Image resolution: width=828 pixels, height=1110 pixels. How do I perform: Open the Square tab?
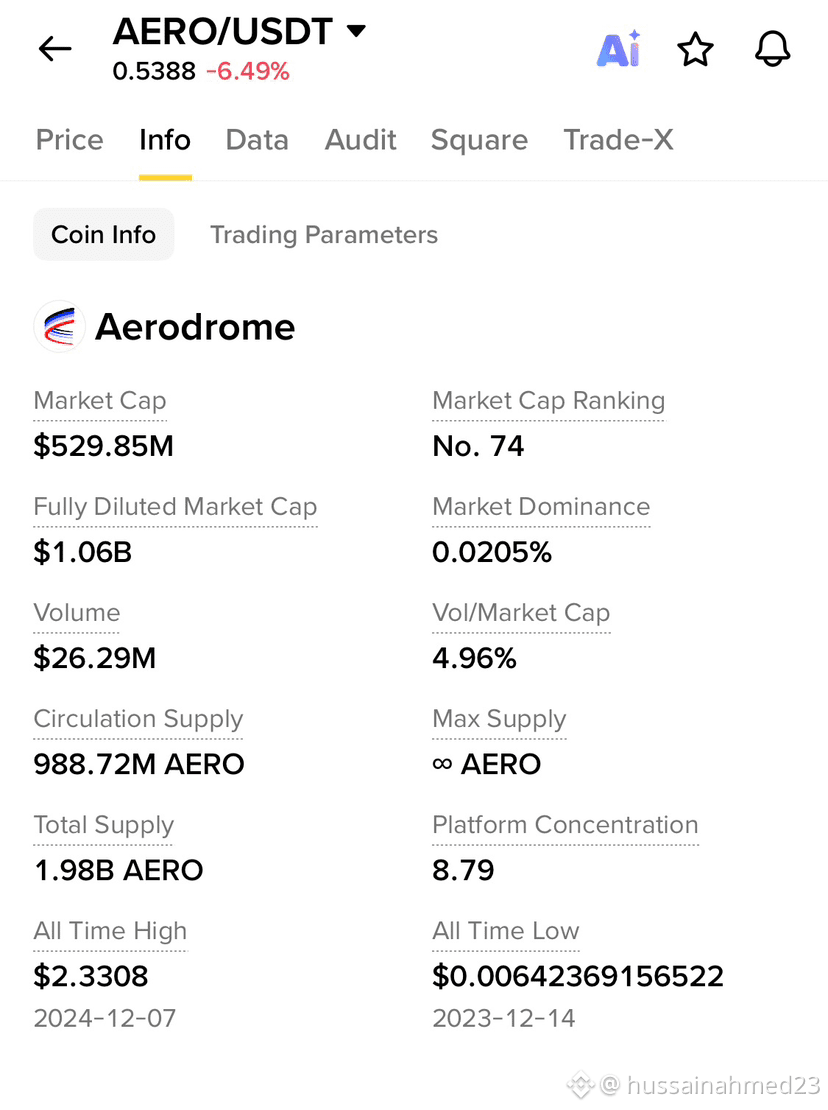click(x=479, y=140)
